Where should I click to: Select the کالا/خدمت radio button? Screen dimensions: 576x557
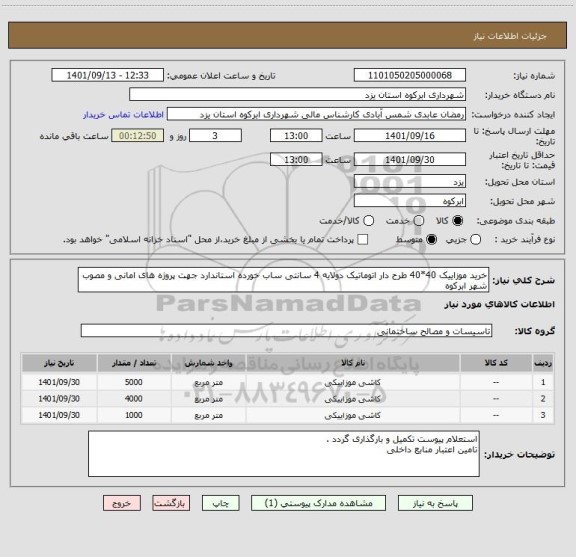click(368, 221)
